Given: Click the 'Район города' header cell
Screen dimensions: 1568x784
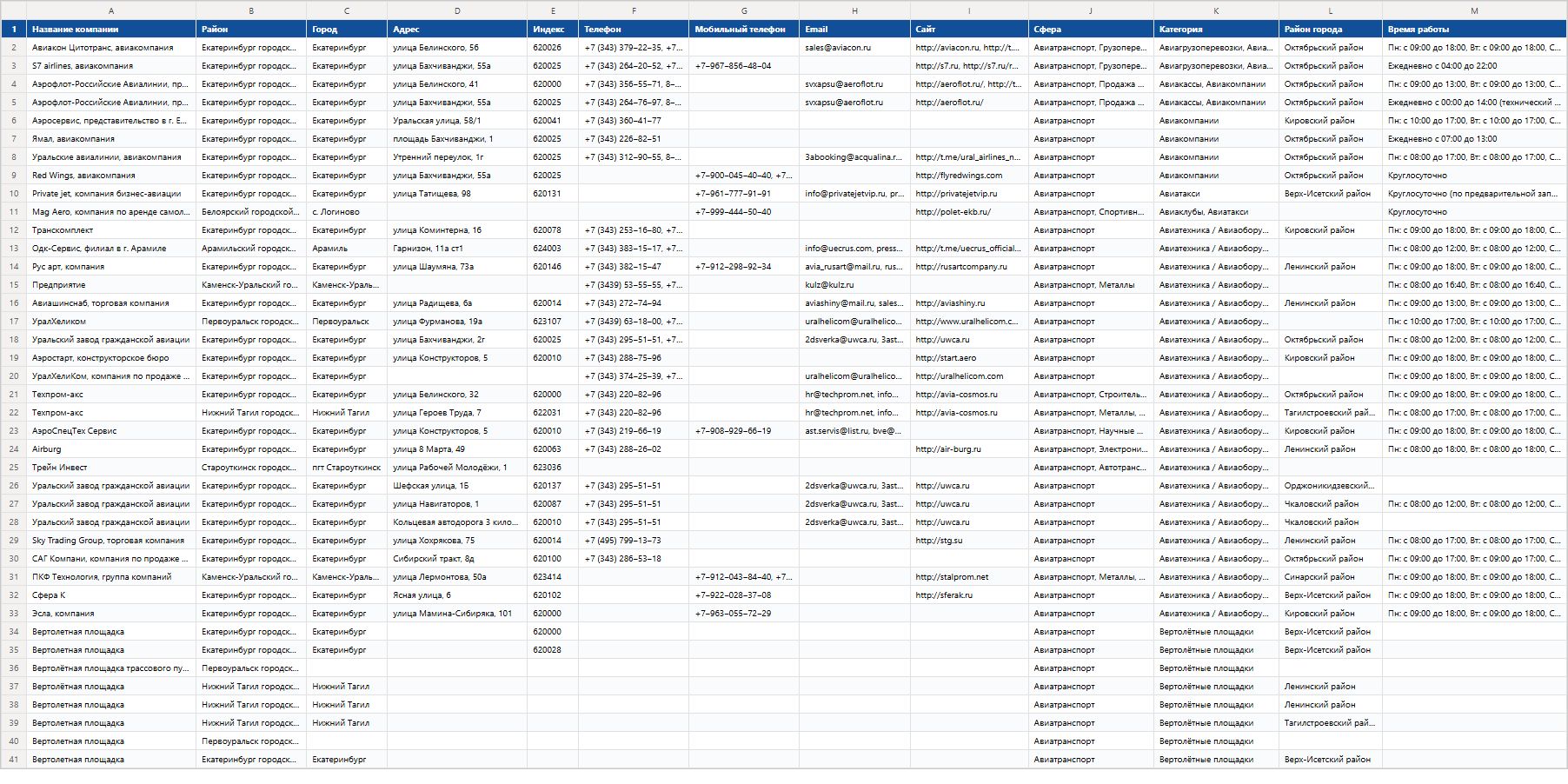Looking at the screenshot, I should (1331, 30).
